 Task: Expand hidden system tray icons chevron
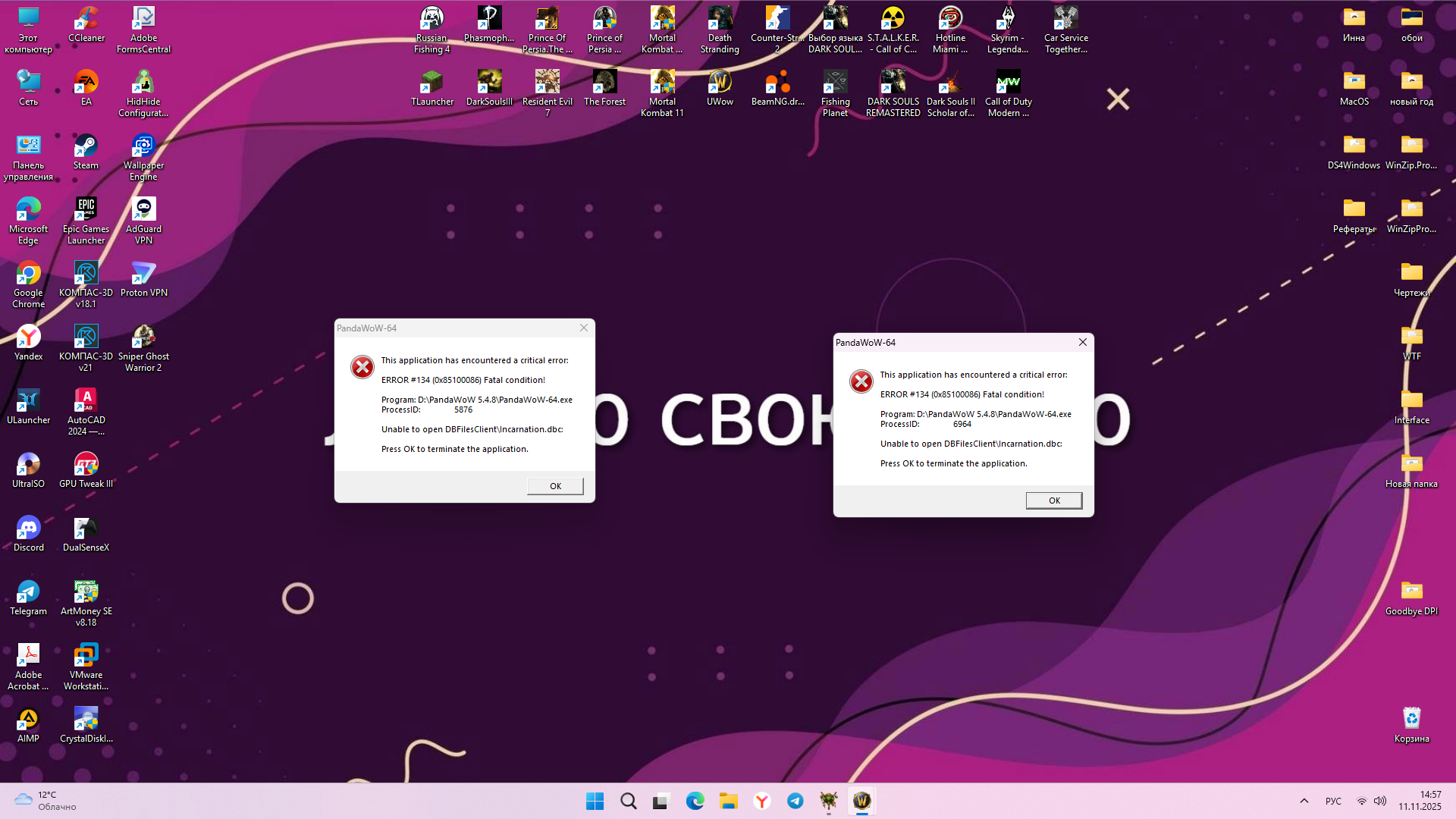(x=1304, y=801)
